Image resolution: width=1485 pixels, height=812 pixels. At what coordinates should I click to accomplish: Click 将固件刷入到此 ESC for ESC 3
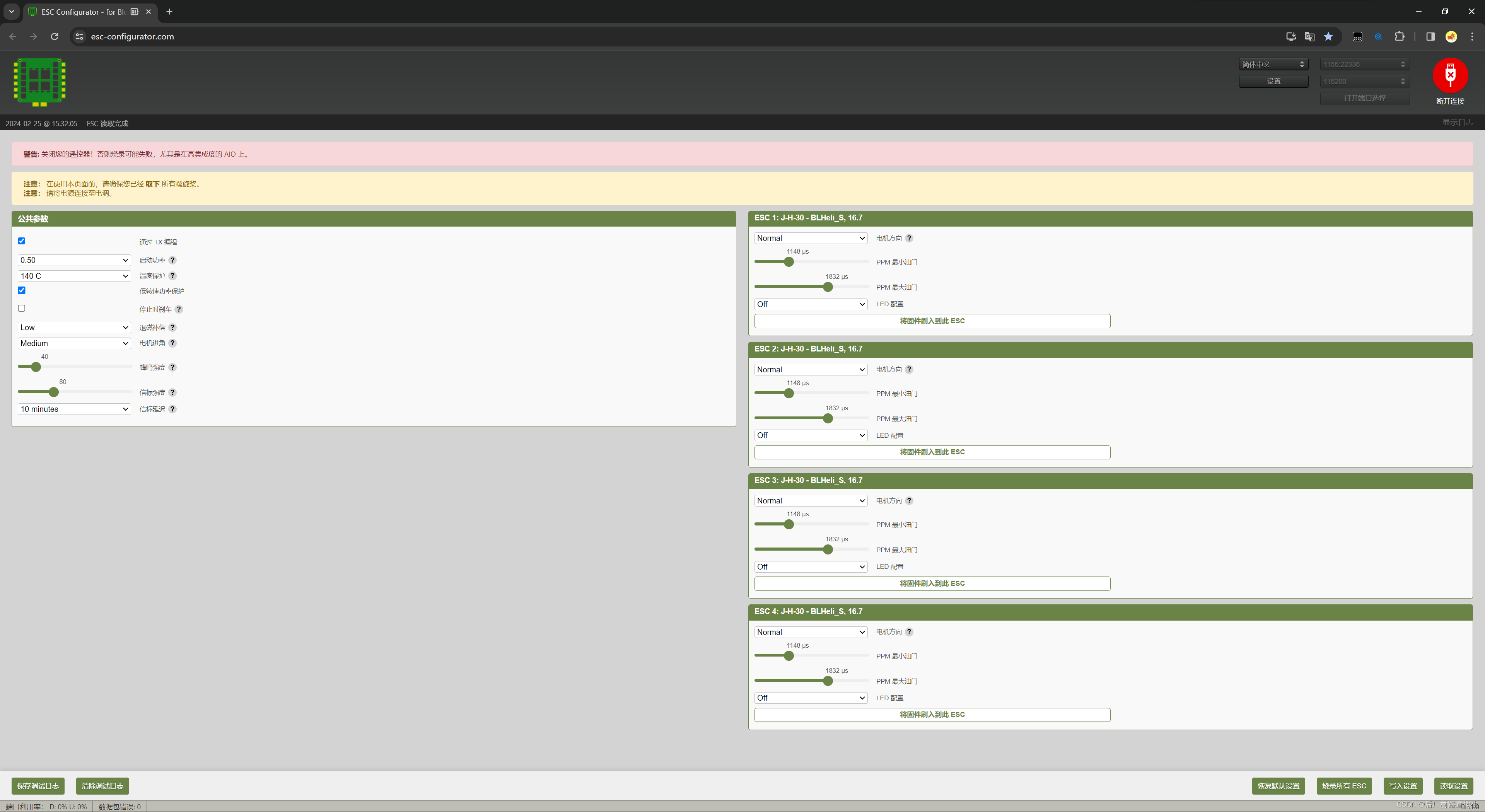932,584
